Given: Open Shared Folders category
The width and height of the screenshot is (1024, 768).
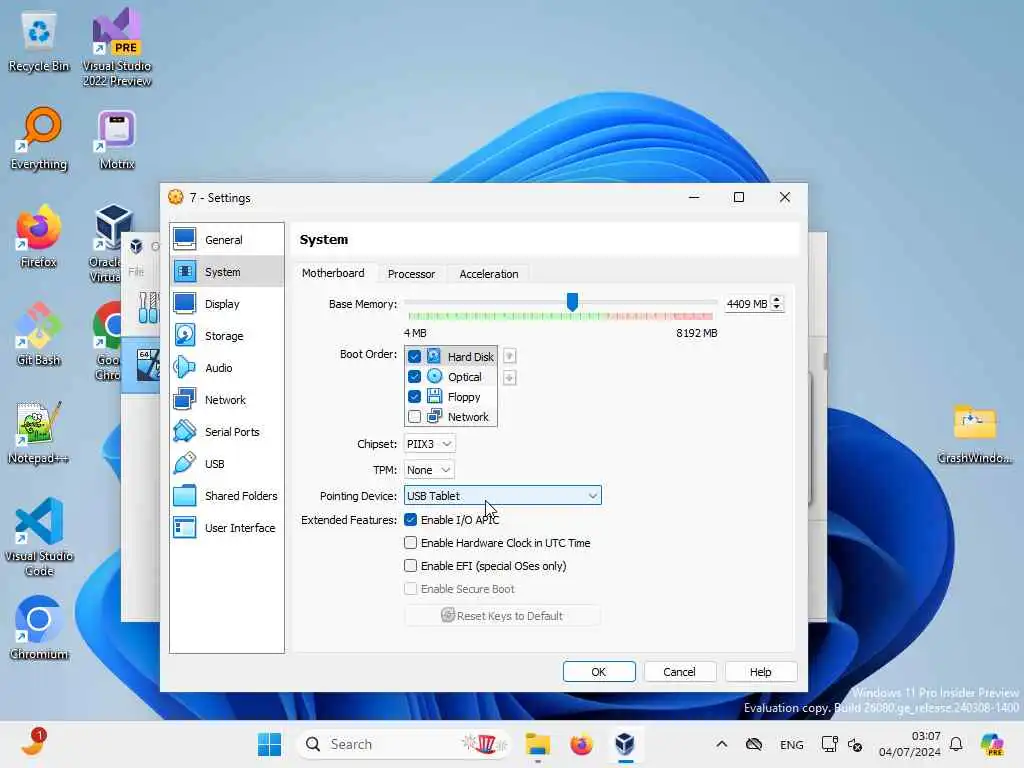Looking at the screenshot, I should (227, 496).
